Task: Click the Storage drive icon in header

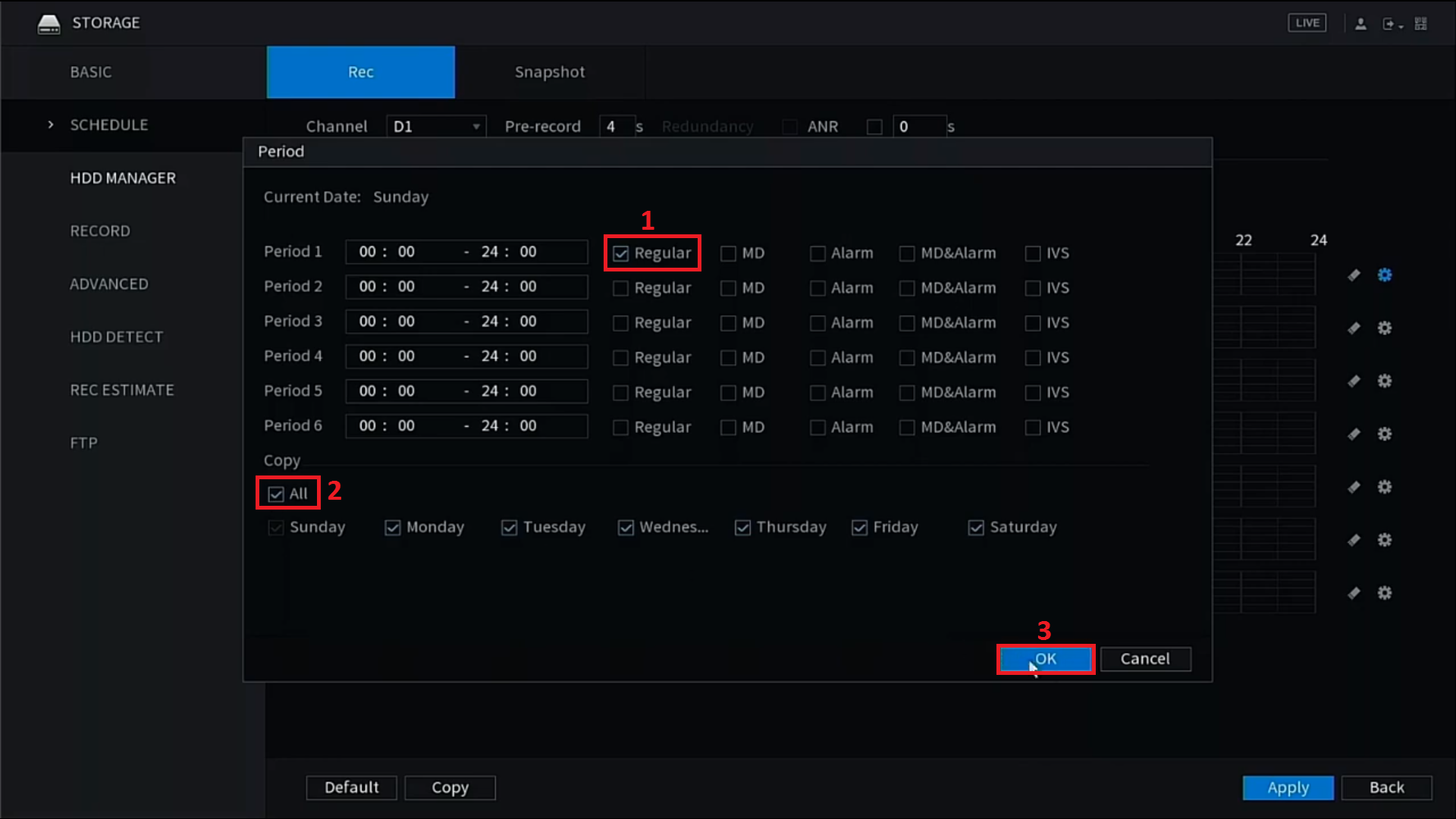Action: pyautogui.click(x=49, y=24)
